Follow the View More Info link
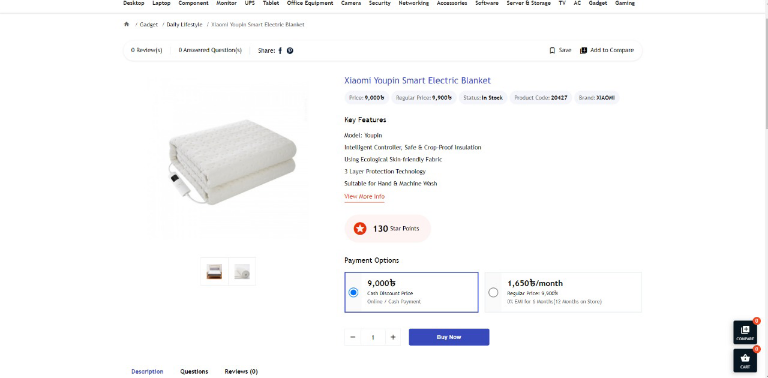Screen dimensions: 768x378 click(x=364, y=196)
